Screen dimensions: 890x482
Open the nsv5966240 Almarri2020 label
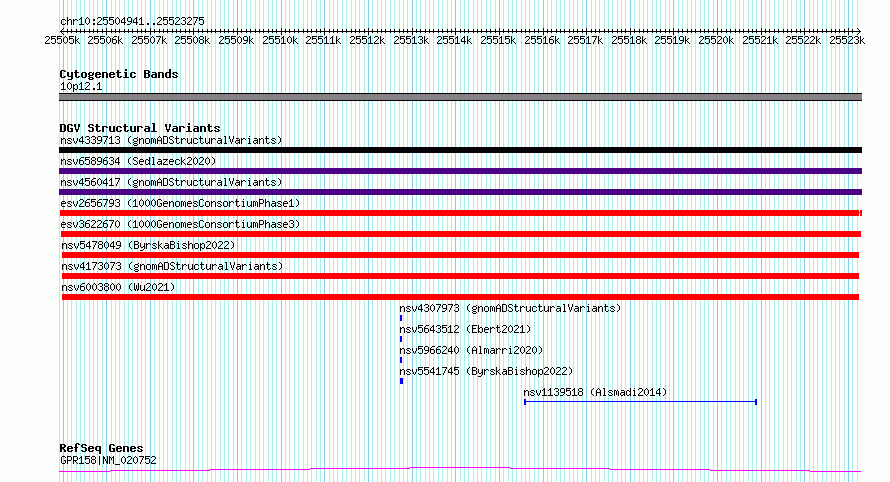tap(471, 350)
